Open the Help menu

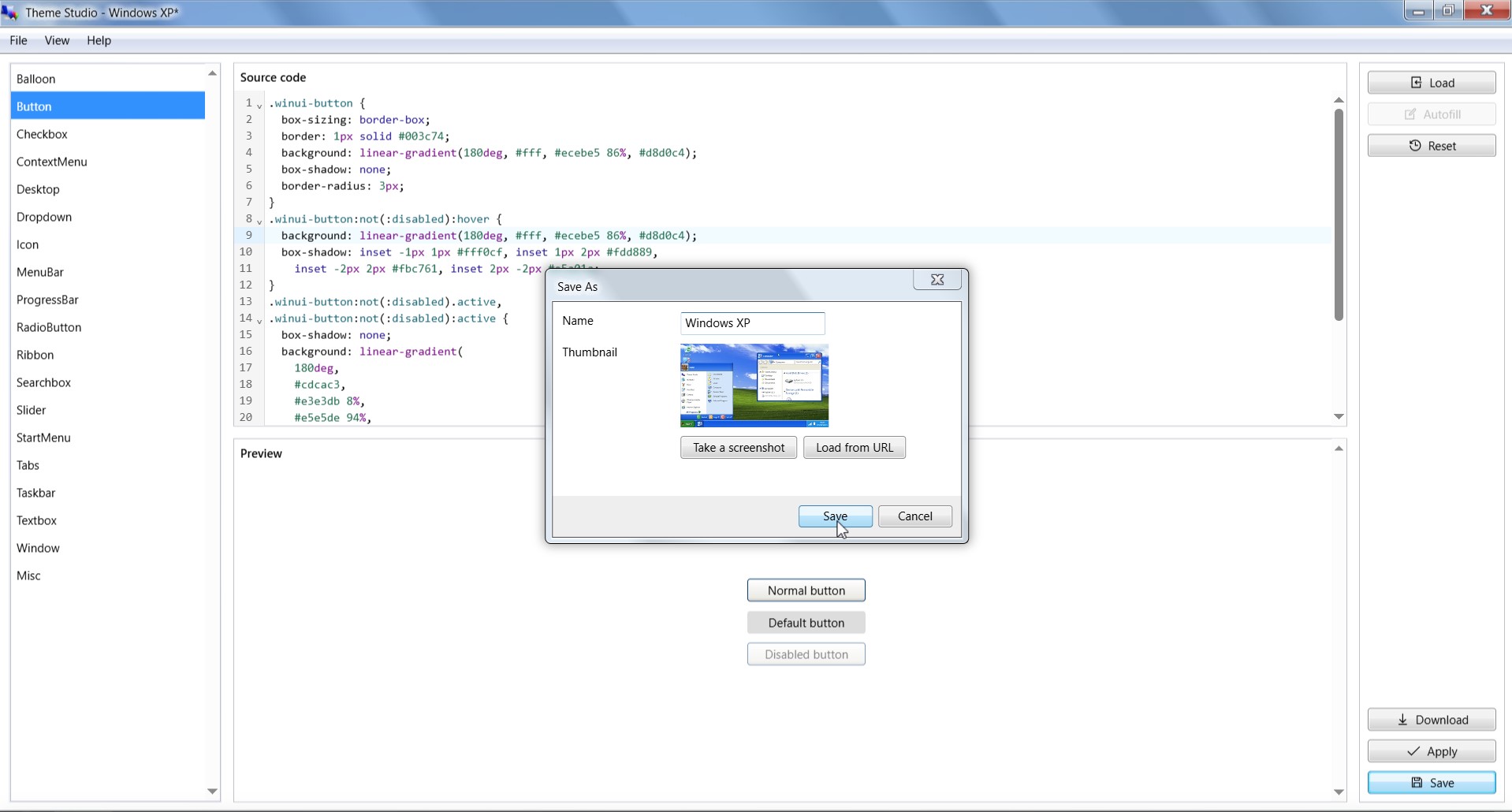click(x=99, y=40)
